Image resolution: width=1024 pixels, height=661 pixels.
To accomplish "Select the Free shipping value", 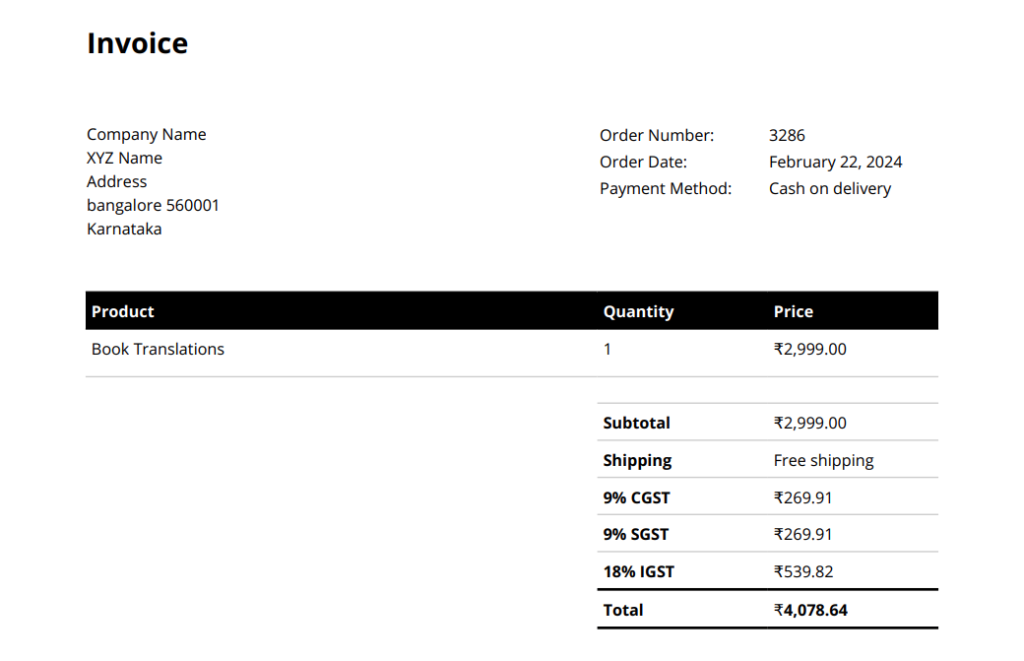I will pyautogui.click(x=821, y=460).
